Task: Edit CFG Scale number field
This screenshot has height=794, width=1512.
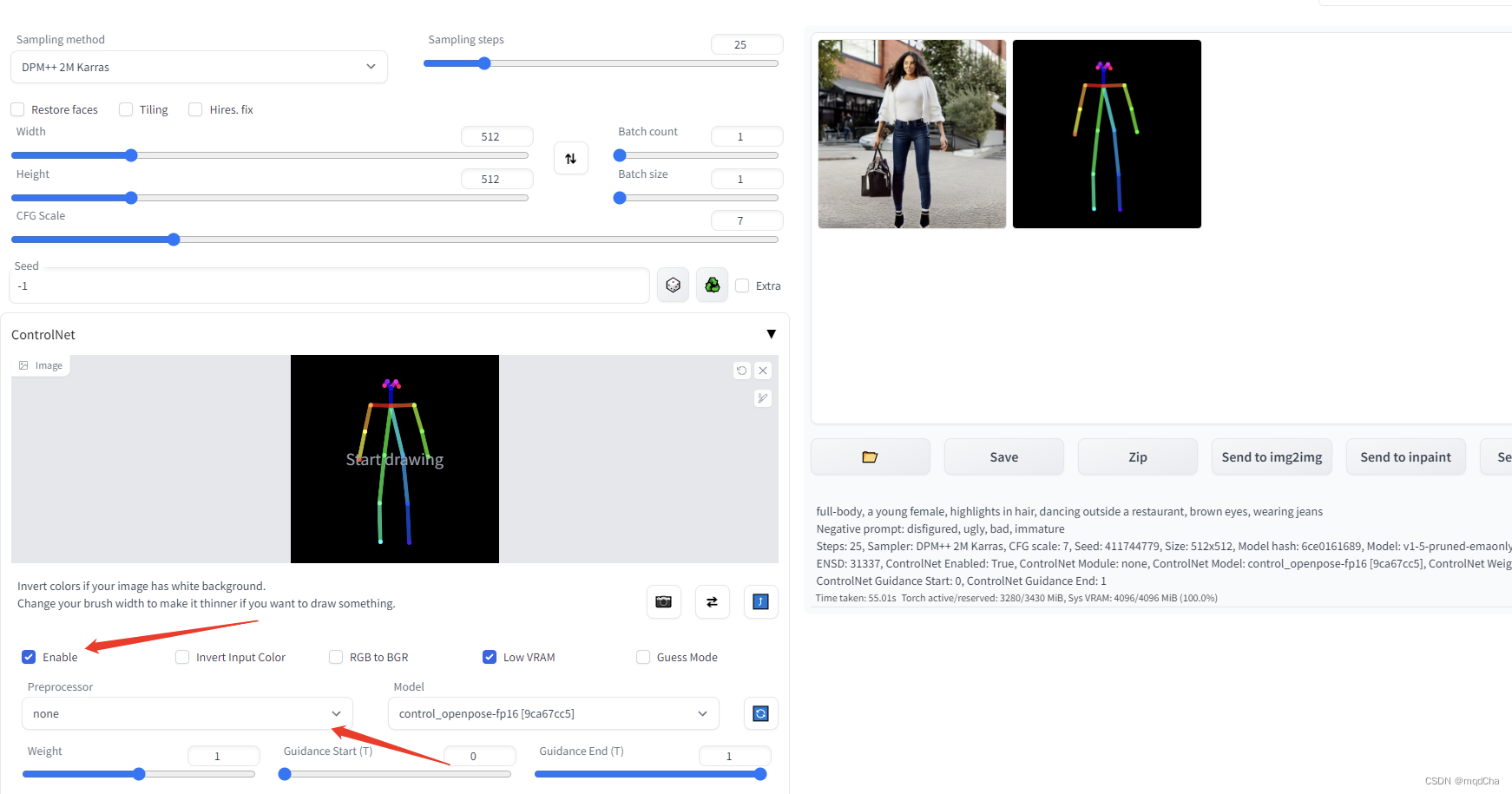Action: [x=746, y=220]
